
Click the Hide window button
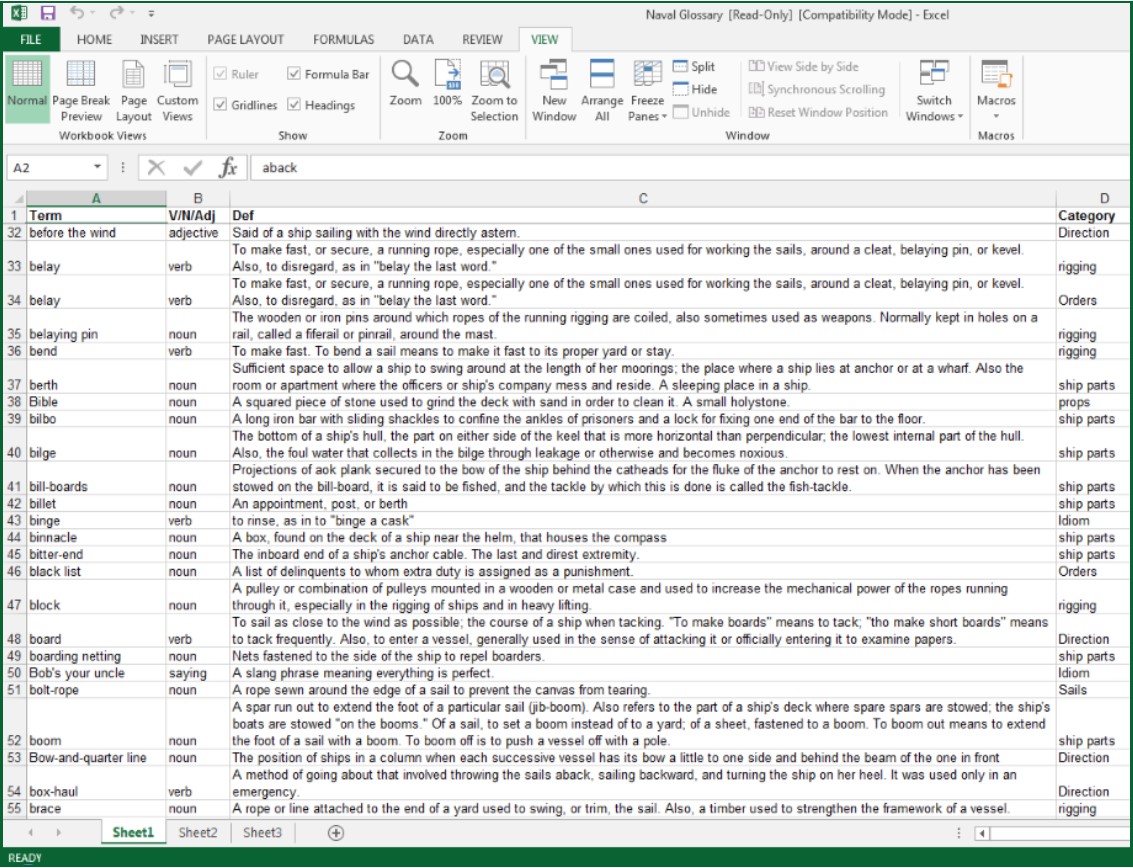click(694, 90)
